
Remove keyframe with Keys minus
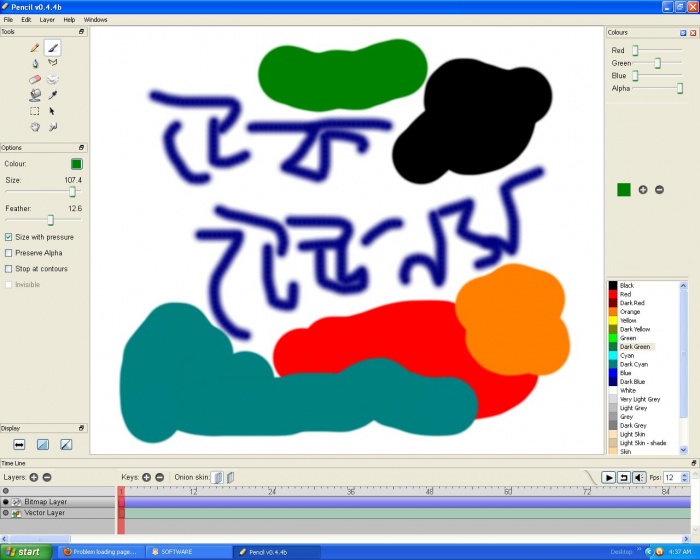[159, 477]
